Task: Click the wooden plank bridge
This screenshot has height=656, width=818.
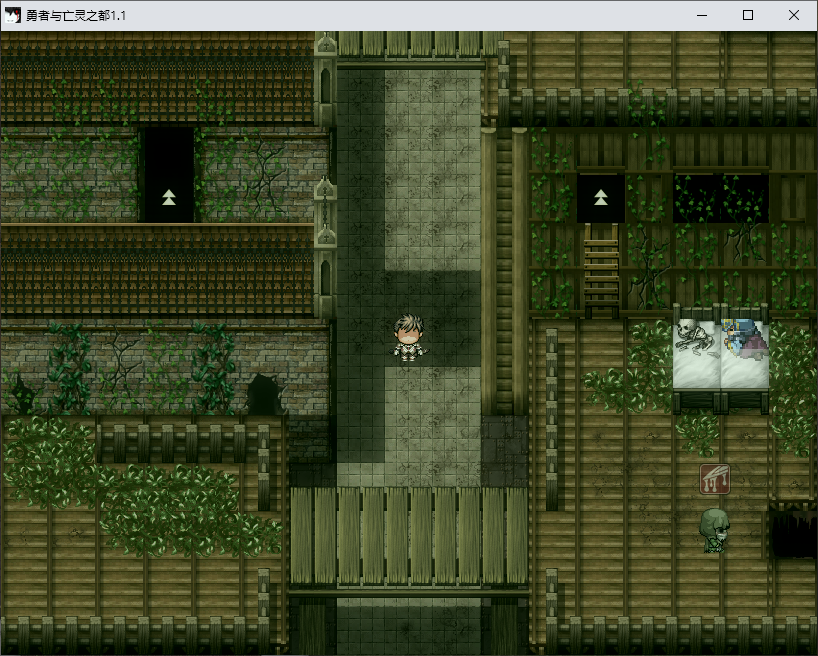Action: (x=408, y=536)
